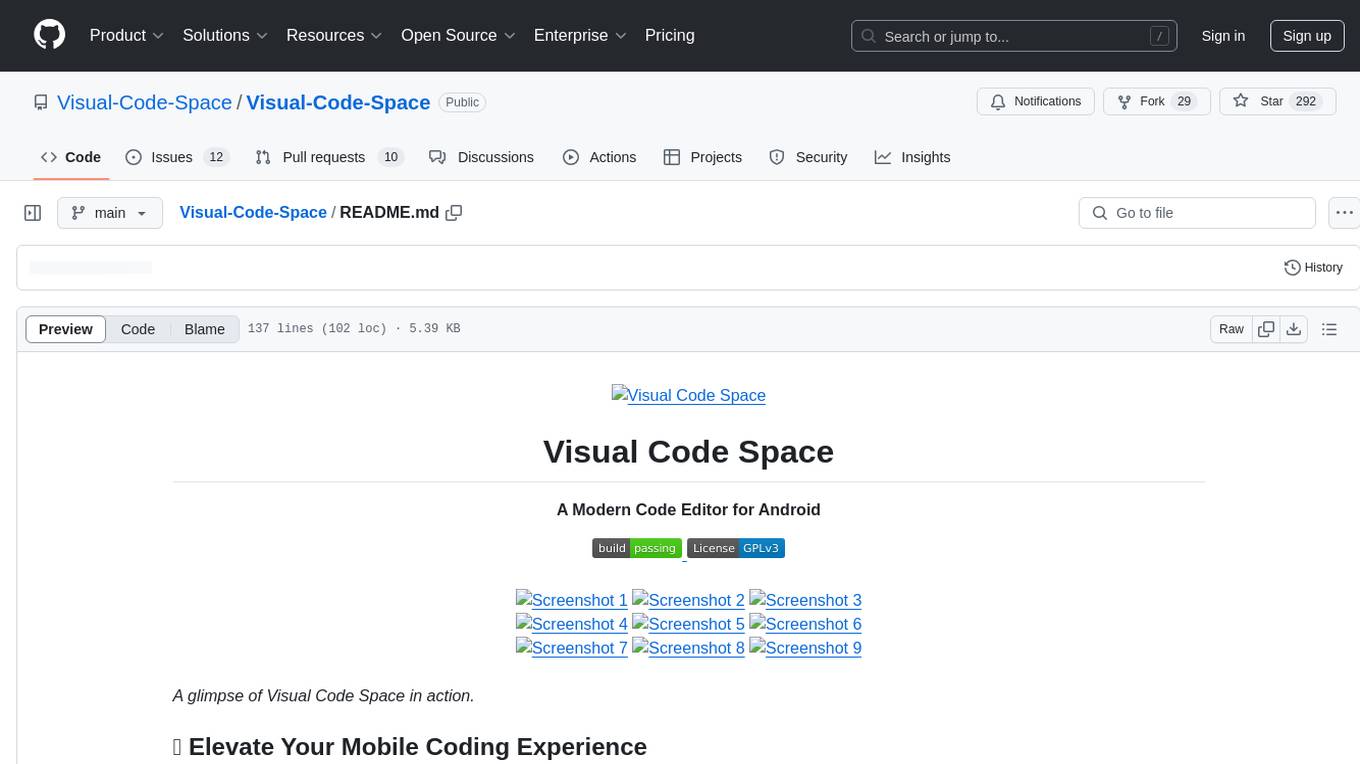The image size is (1360, 764).
Task: Open the more file actions menu
Action: pyautogui.click(x=1344, y=213)
